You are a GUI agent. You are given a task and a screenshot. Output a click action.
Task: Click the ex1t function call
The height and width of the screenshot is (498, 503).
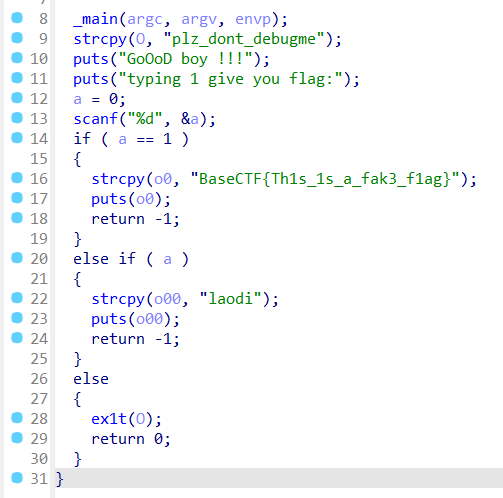pyautogui.click(x=109, y=419)
